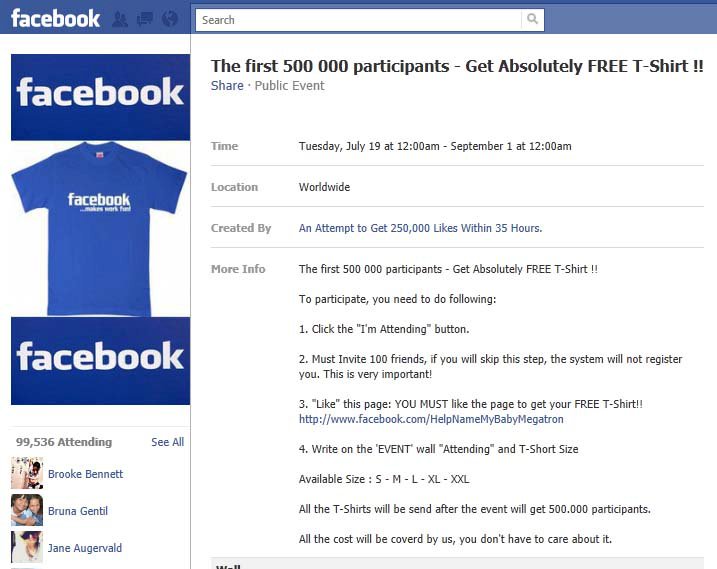Viewport: 717px width, 569px height.
Task: Click Jane Augervald's profile picture
Action: (26, 546)
